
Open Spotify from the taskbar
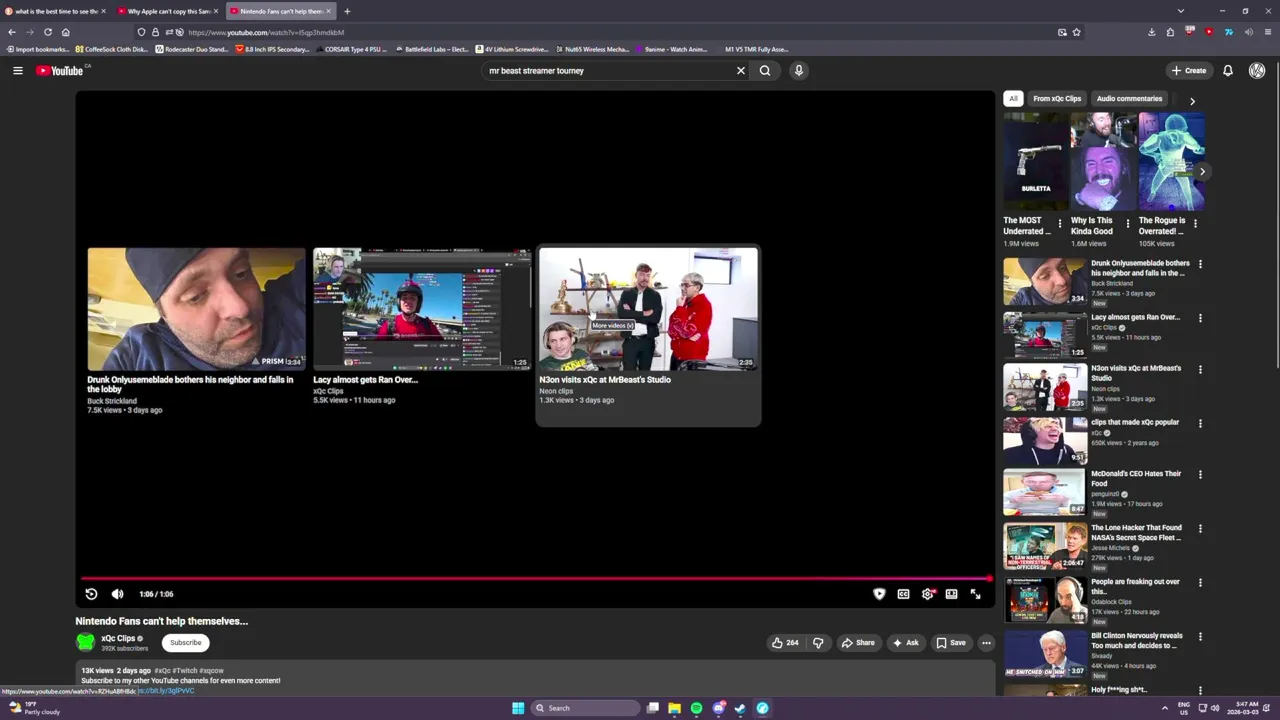tap(696, 708)
